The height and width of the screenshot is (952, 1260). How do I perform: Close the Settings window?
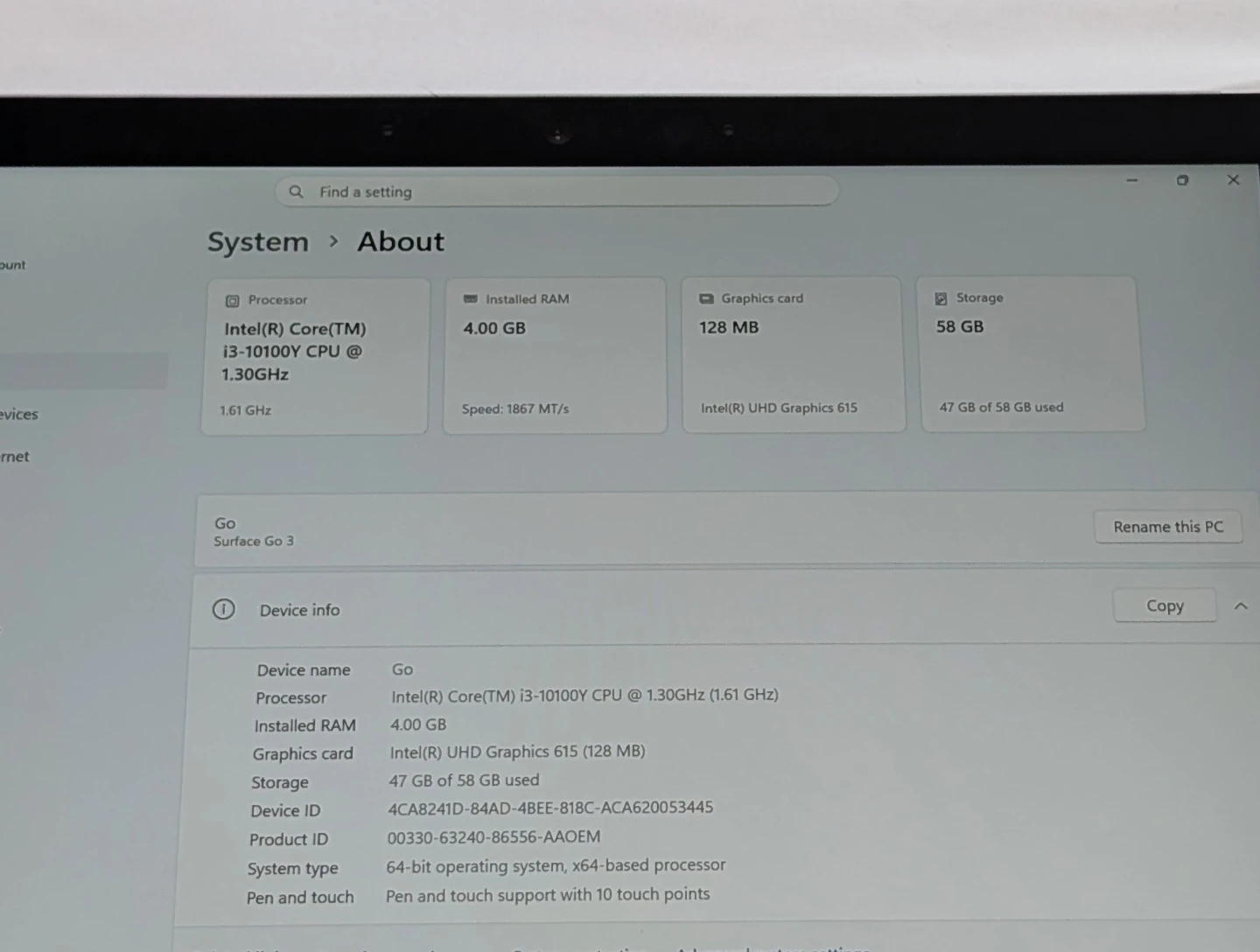[1233, 179]
